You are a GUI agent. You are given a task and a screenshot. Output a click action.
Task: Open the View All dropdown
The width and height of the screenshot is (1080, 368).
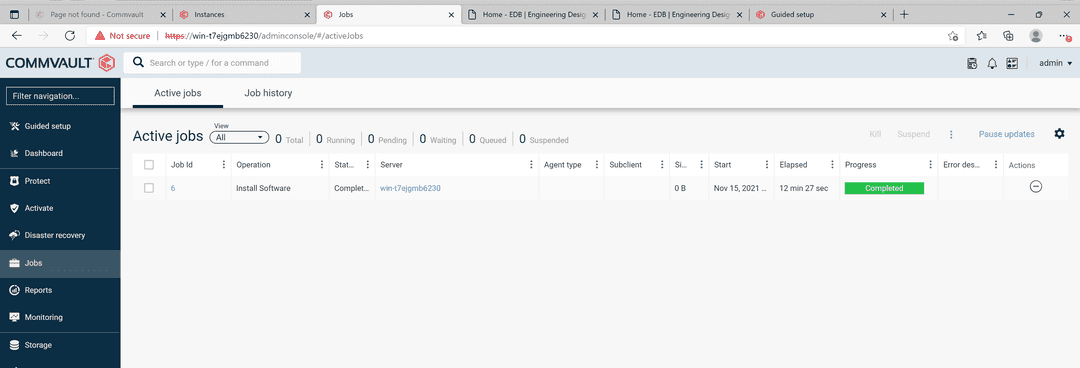[x=240, y=137]
